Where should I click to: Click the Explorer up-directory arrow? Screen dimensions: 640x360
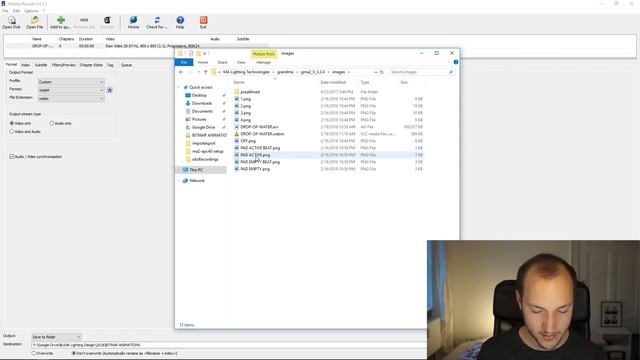pyautogui.click(x=205, y=72)
